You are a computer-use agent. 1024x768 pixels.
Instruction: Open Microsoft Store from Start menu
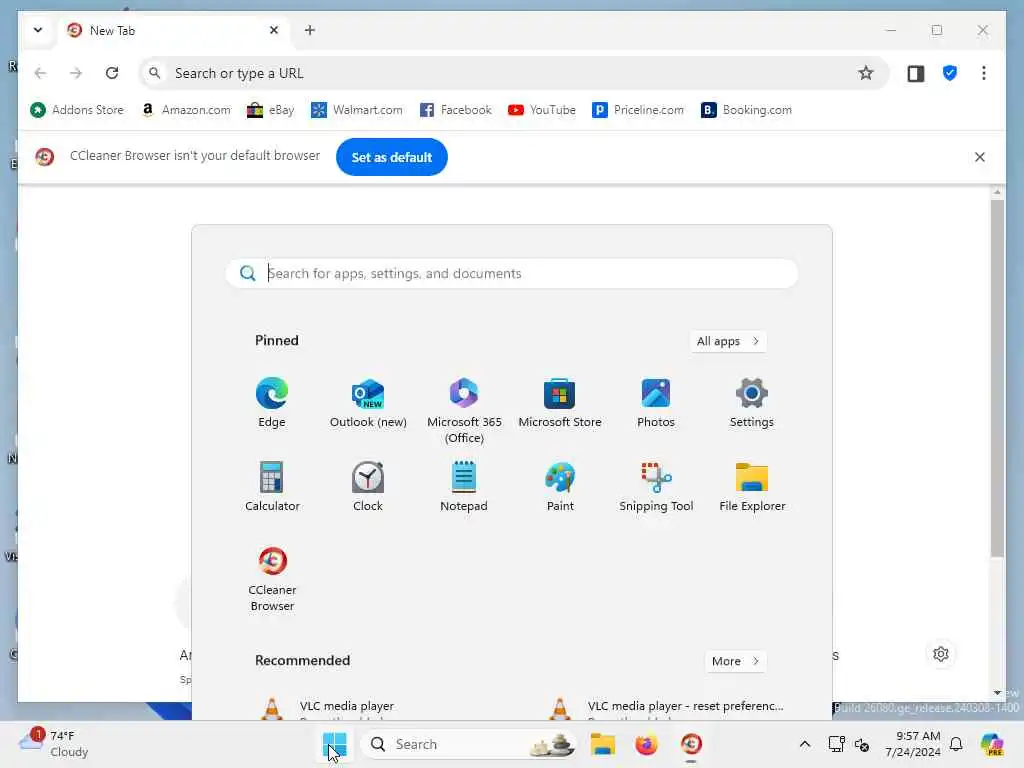pos(560,403)
